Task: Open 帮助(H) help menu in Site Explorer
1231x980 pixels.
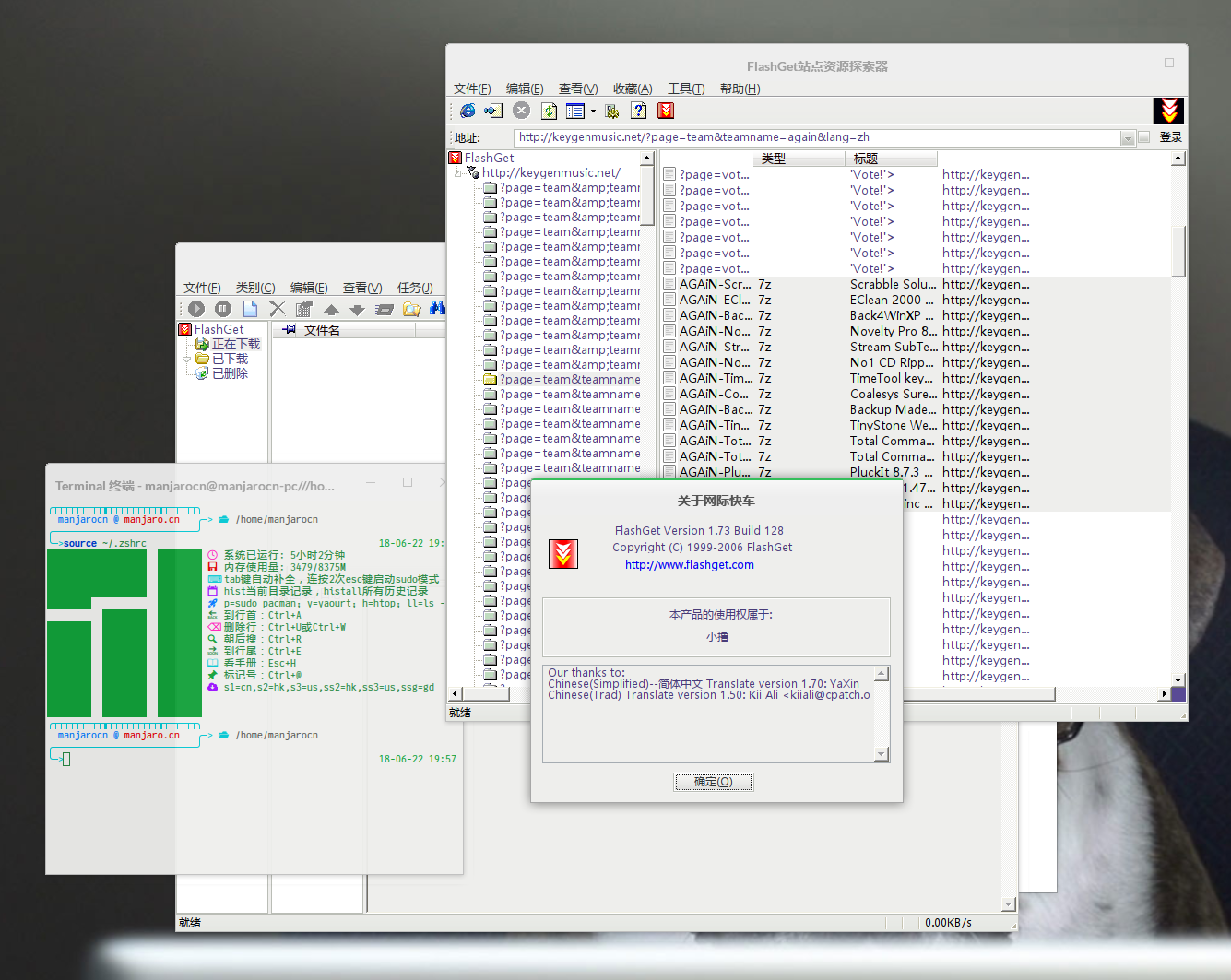Action: coord(740,89)
